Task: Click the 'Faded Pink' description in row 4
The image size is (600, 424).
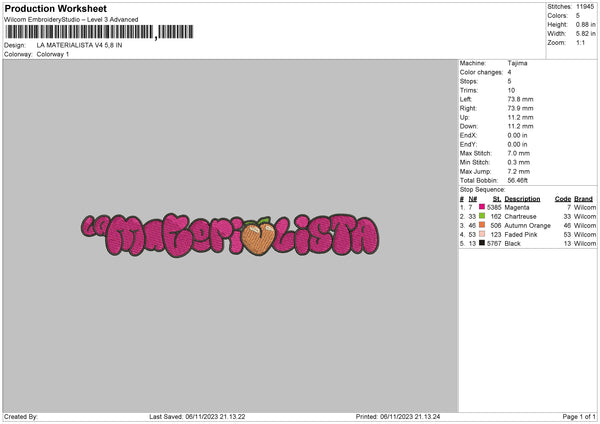Action: pyautogui.click(x=521, y=235)
